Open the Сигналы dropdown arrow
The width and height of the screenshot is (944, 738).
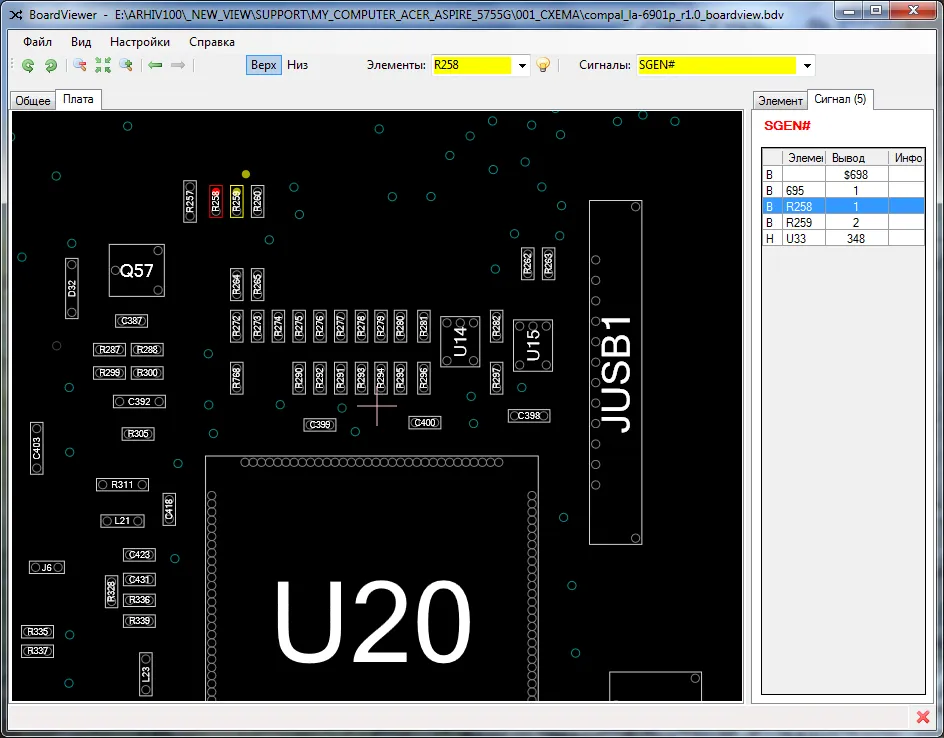807,66
